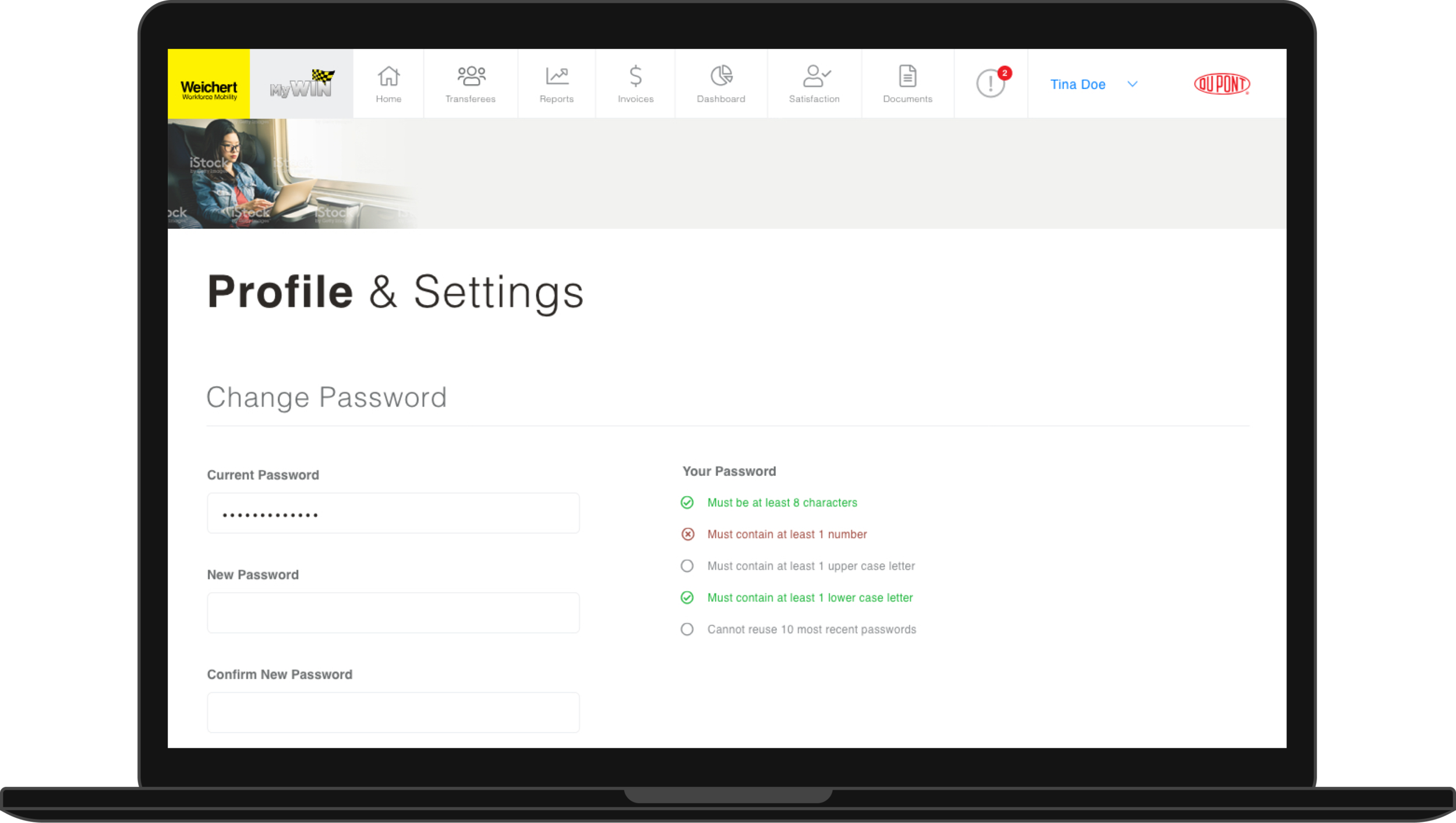Image resolution: width=1456 pixels, height=823 pixels.
Task: Open the Home house icon
Action: [x=388, y=76]
